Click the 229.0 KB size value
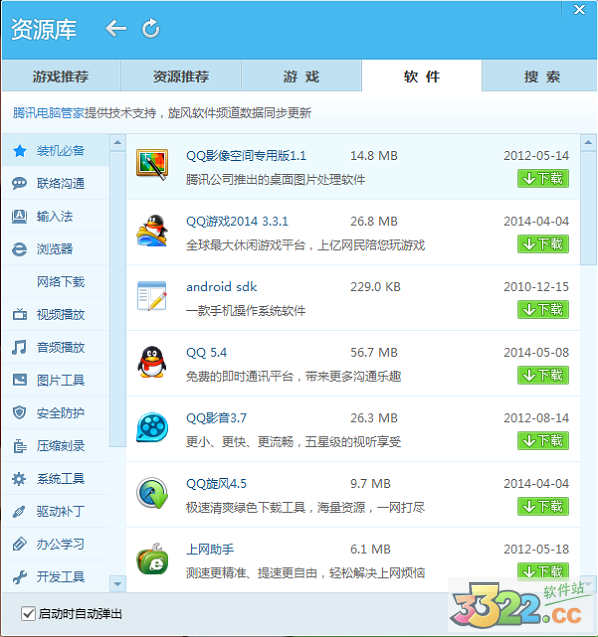The image size is (598, 637). pyautogui.click(x=375, y=287)
